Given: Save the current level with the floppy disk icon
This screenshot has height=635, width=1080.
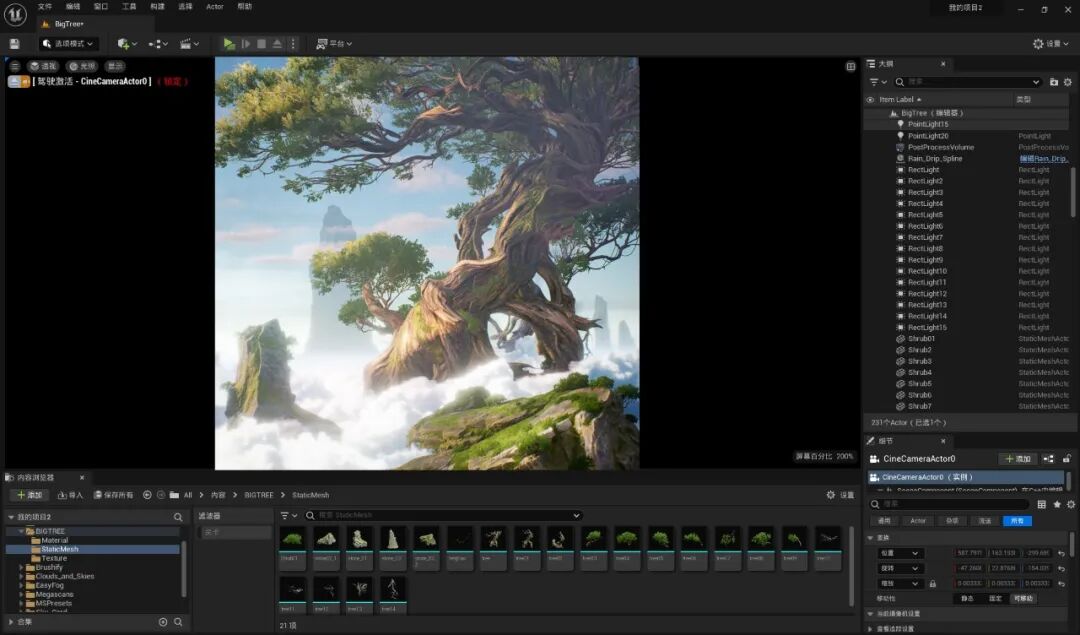Looking at the screenshot, I should coord(14,43).
